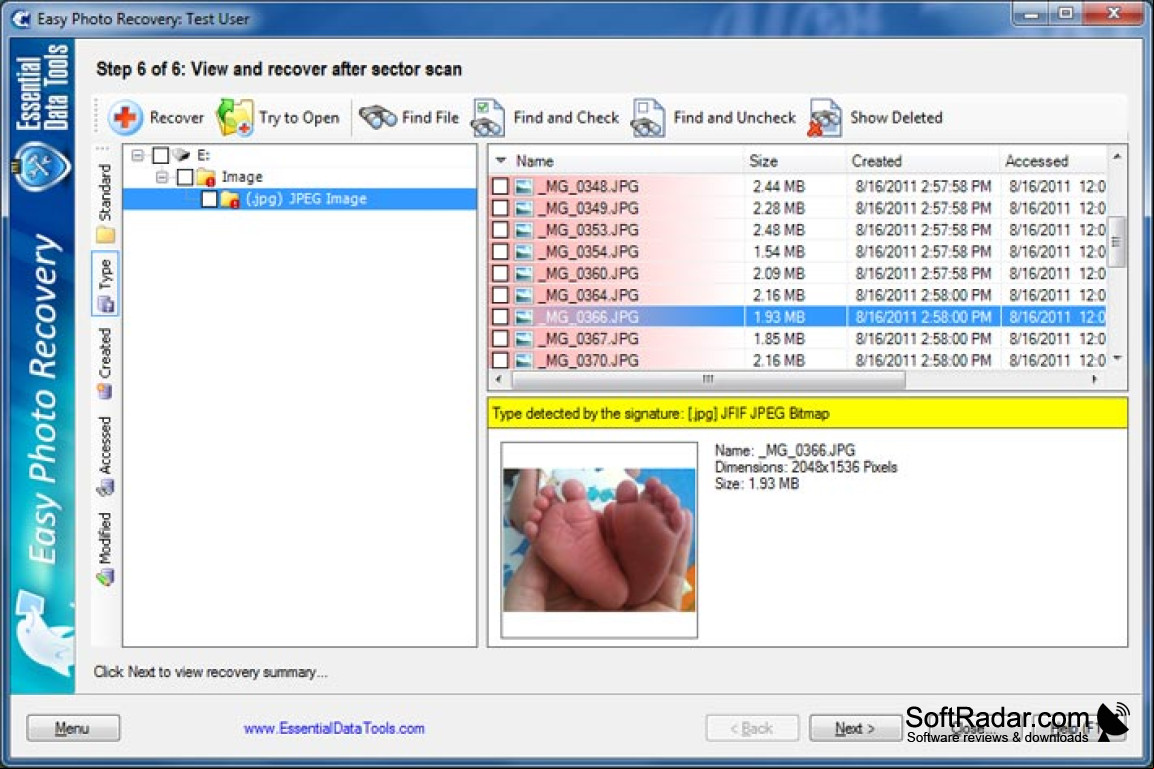Collapse the E: drive tree node
The width and height of the screenshot is (1154, 769).
(x=138, y=155)
